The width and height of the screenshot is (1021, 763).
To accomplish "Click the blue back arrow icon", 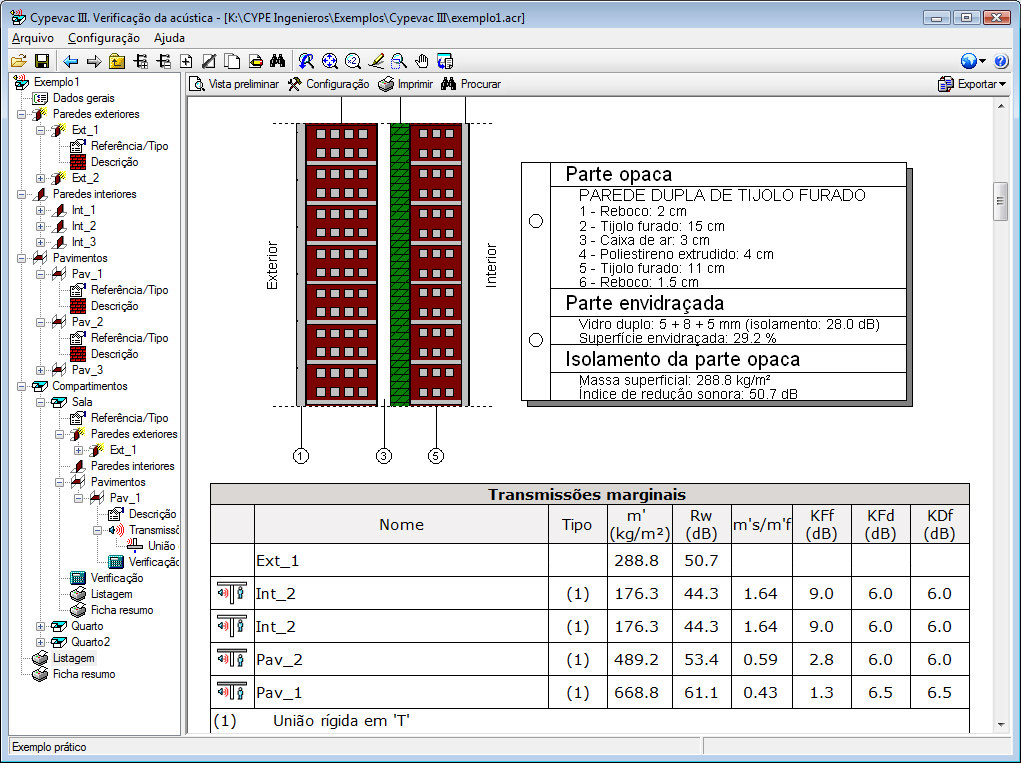I will (x=70, y=61).
